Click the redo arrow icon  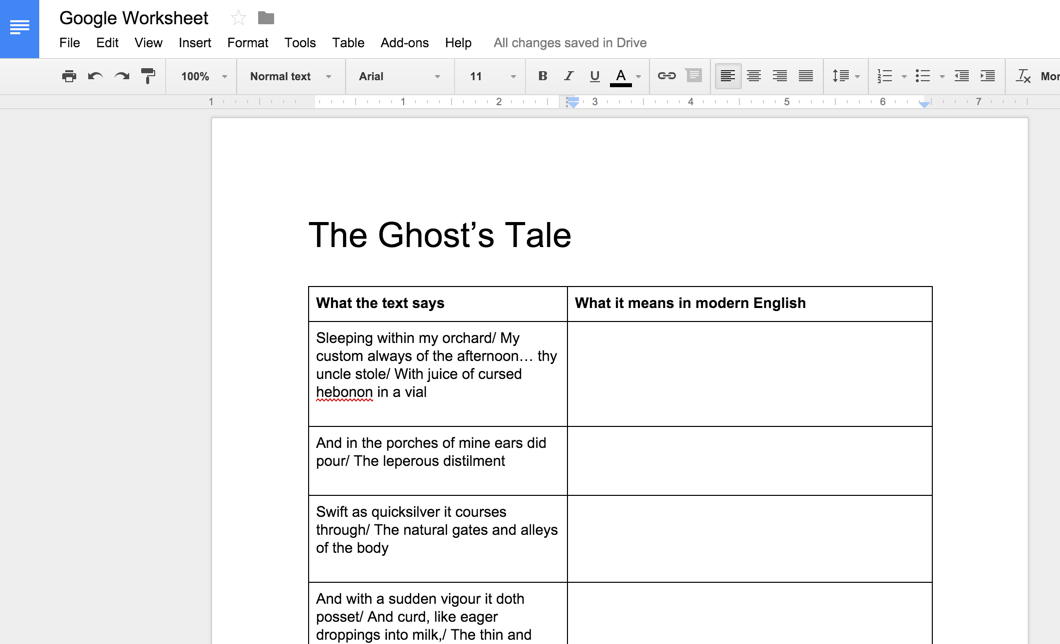click(x=122, y=76)
